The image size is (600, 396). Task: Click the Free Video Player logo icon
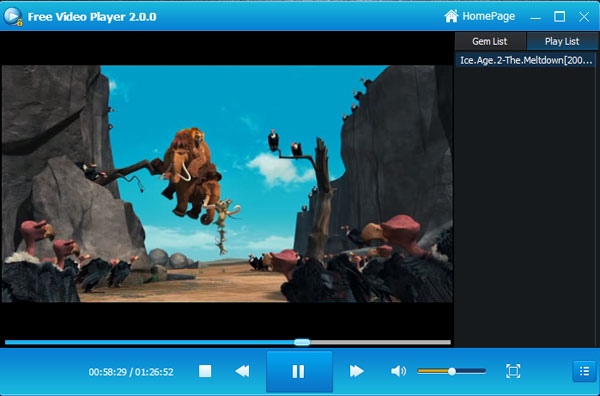pyautogui.click(x=13, y=16)
